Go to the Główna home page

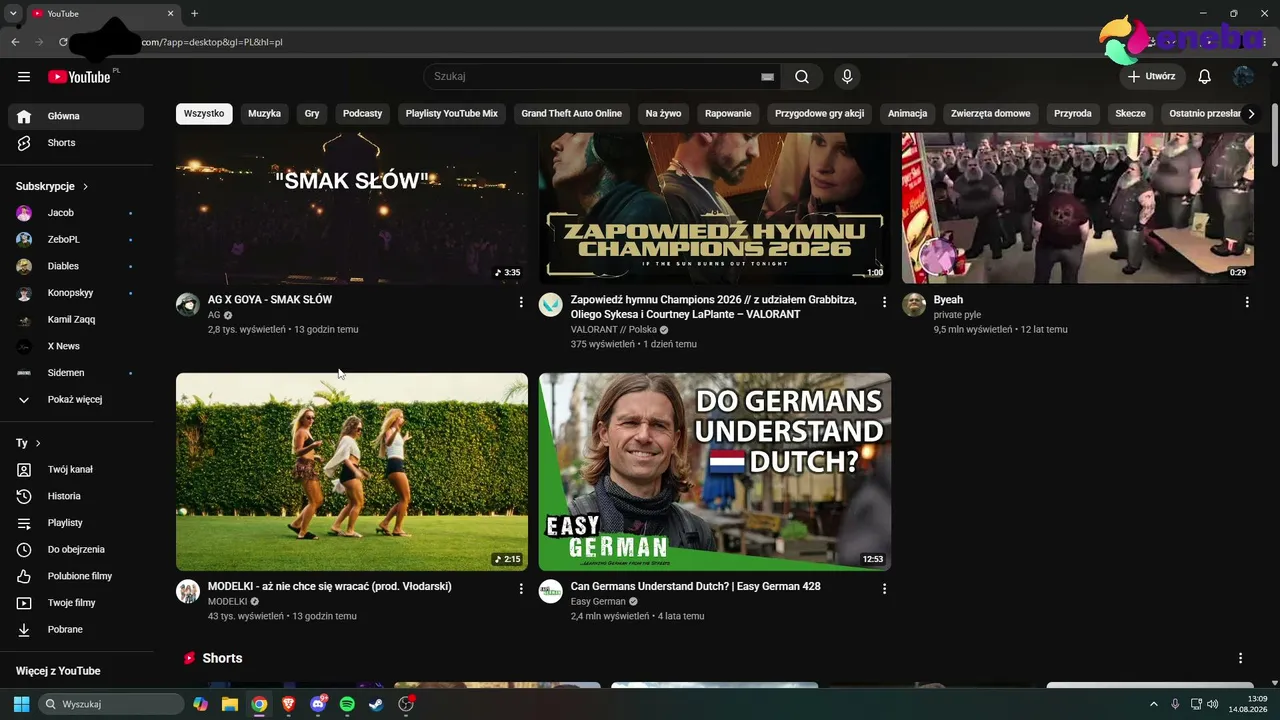76,116
